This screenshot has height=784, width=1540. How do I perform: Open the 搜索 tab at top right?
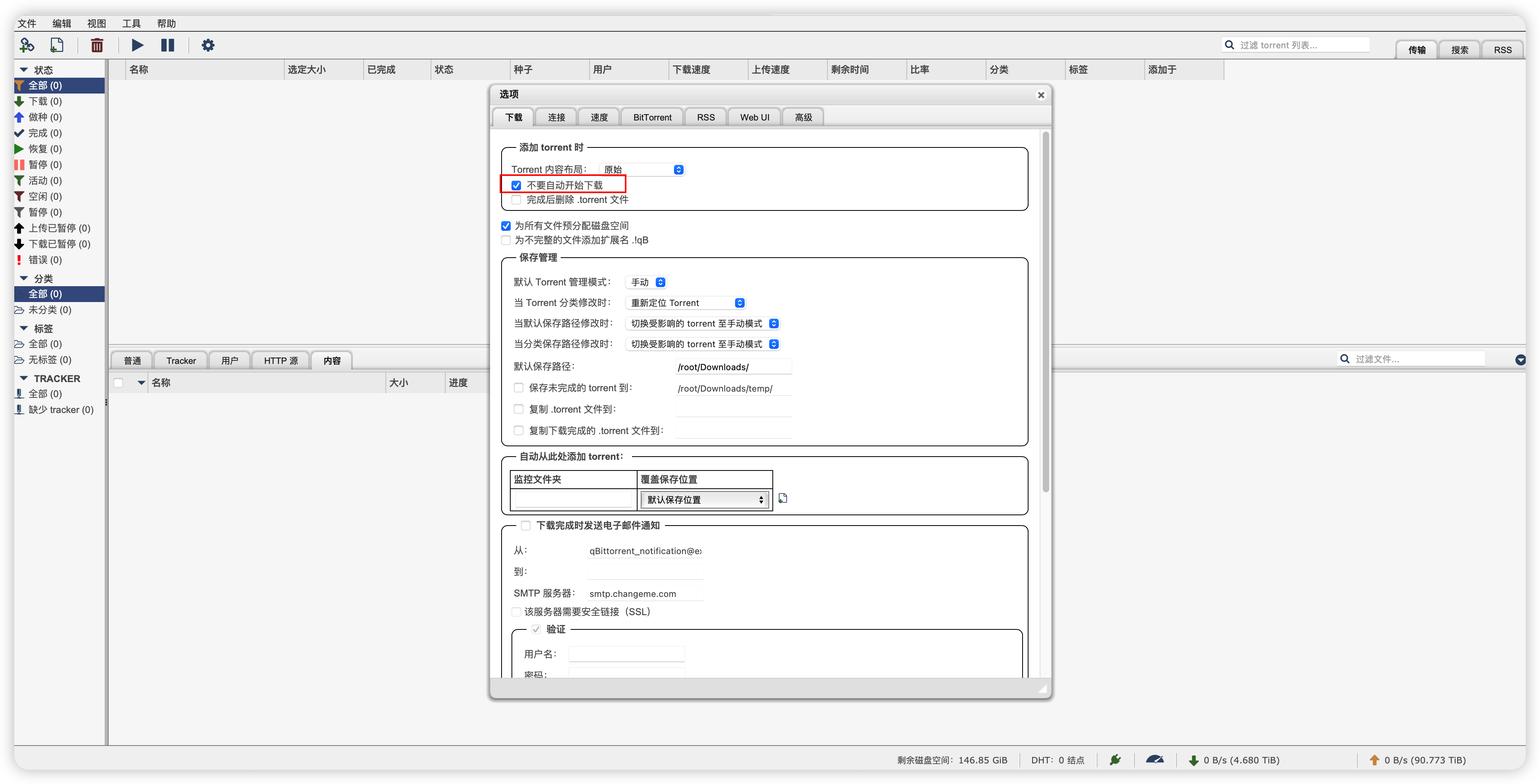tap(1459, 50)
